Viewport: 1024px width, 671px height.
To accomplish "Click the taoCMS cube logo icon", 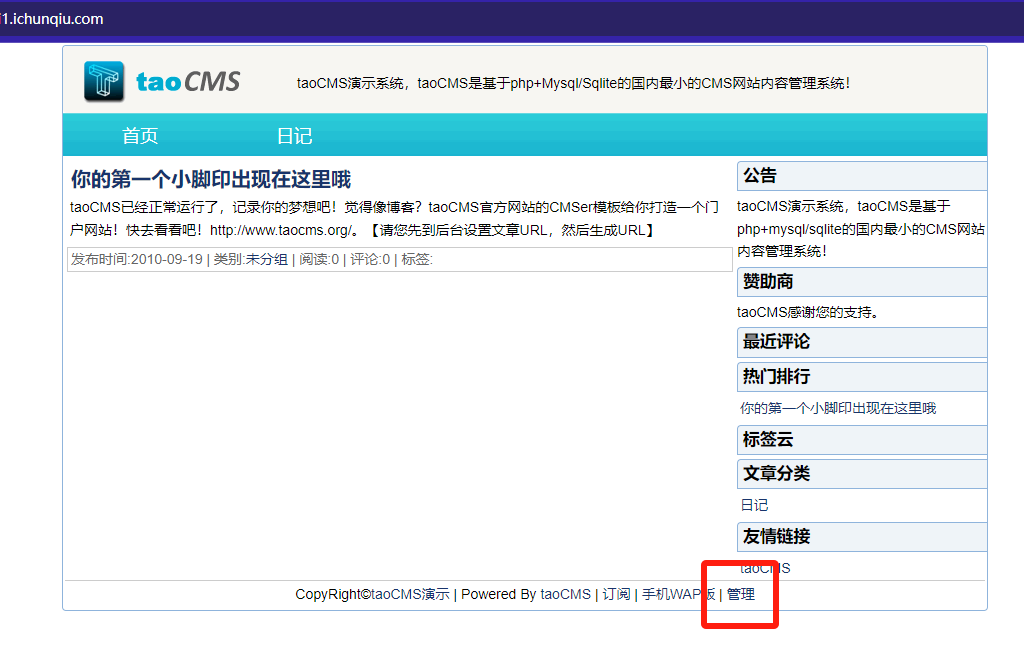I will pyautogui.click(x=104, y=82).
